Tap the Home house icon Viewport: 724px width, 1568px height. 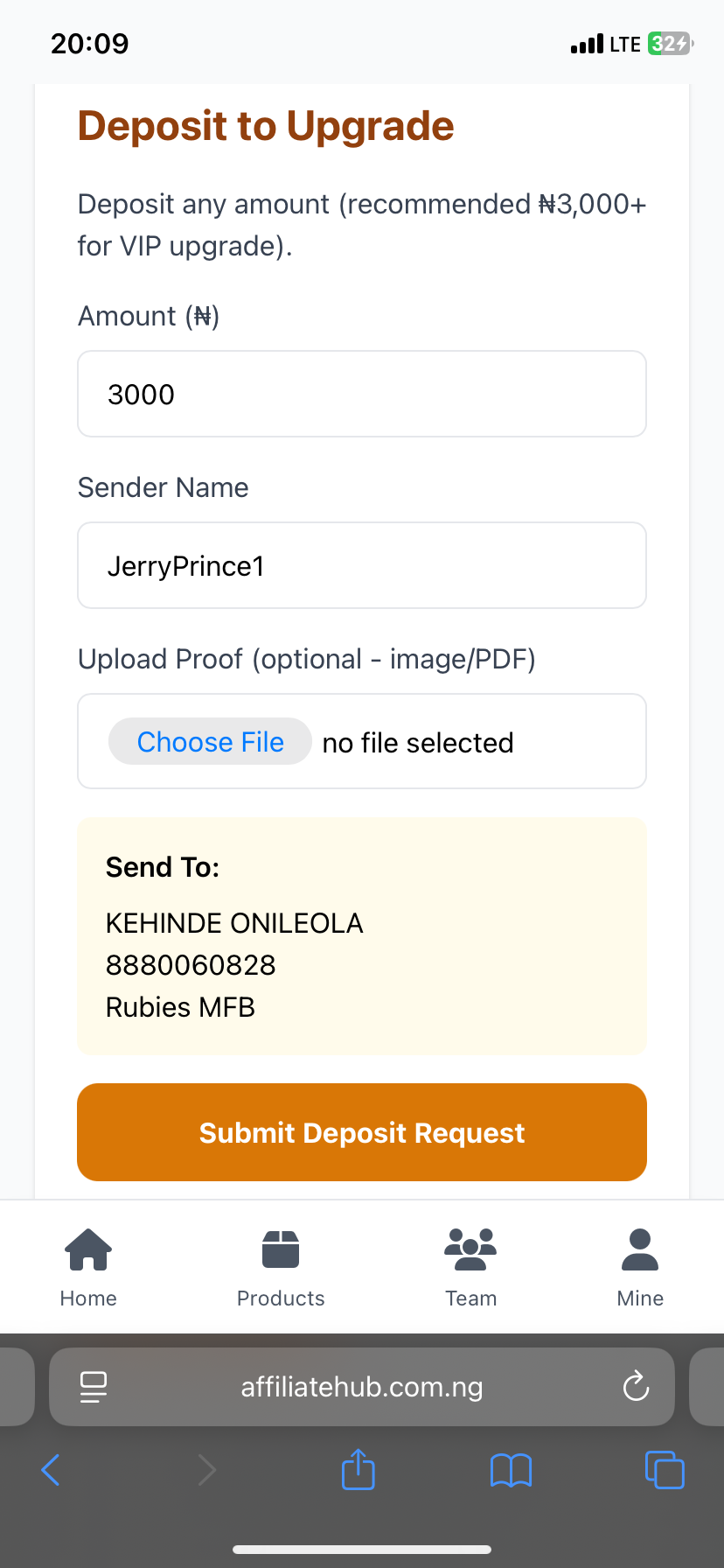click(88, 1249)
